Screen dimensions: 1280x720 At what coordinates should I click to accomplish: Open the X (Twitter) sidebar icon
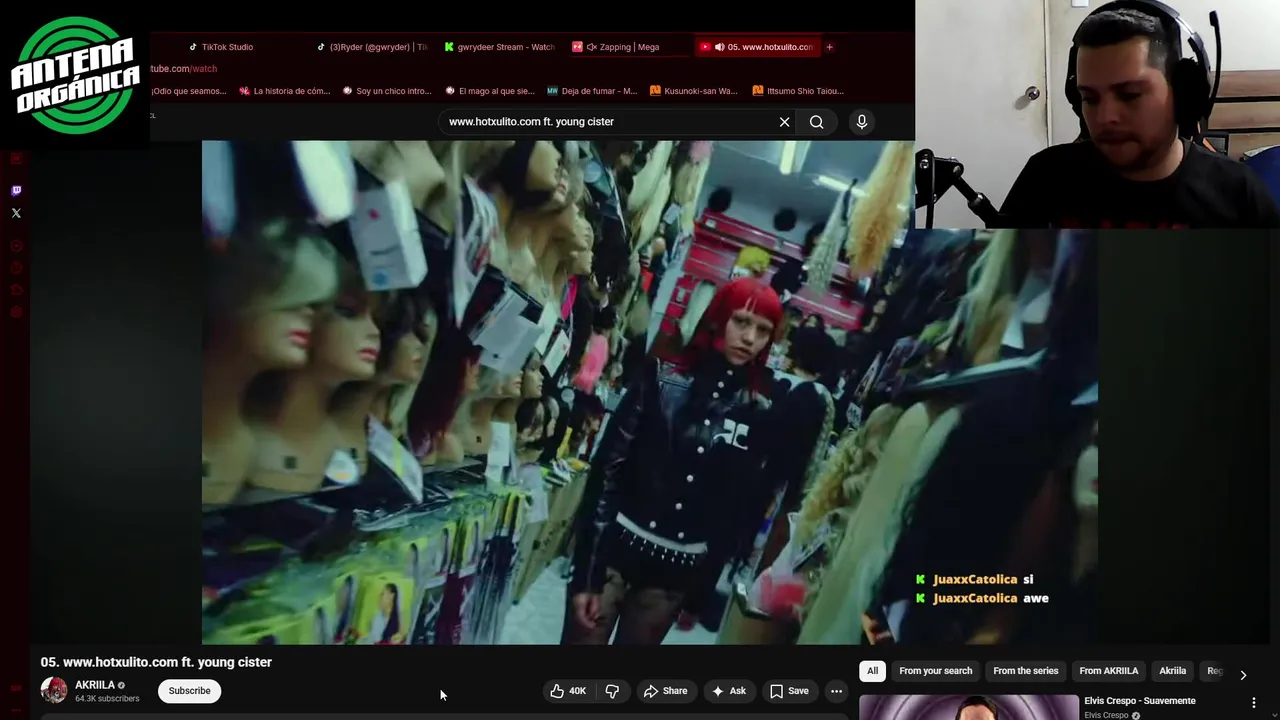(16, 213)
